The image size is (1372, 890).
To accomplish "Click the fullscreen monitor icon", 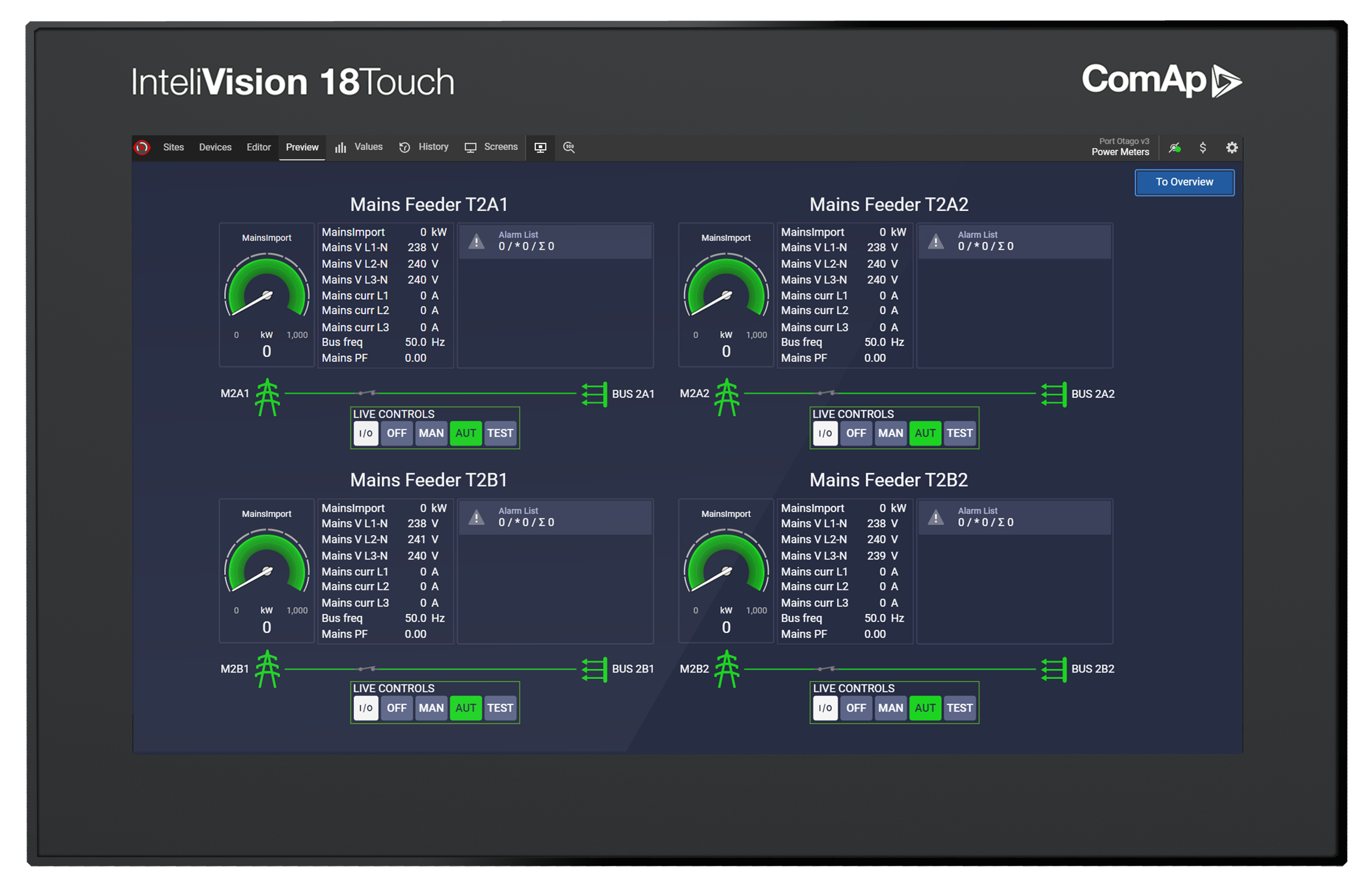I will [x=540, y=148].
